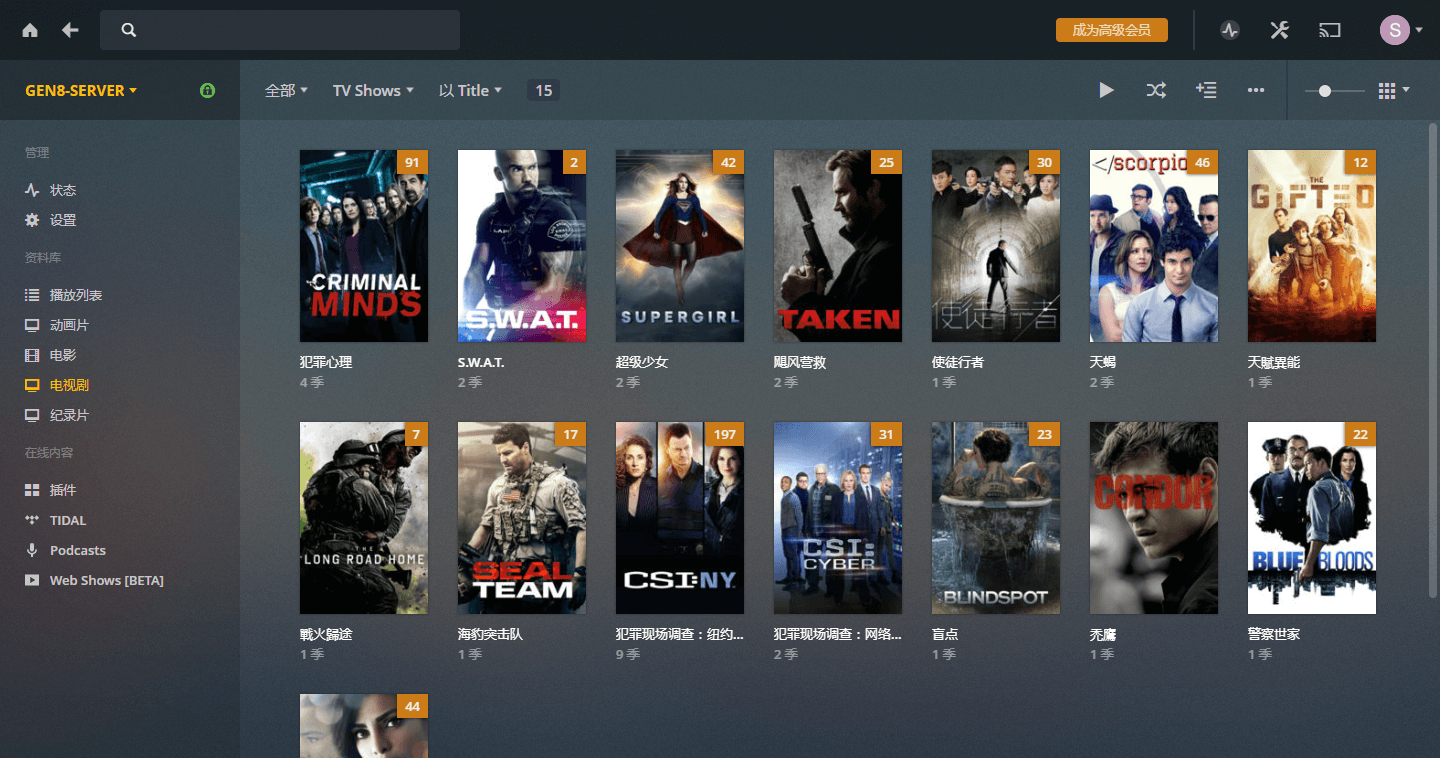Open the Condor poster

1154,518
